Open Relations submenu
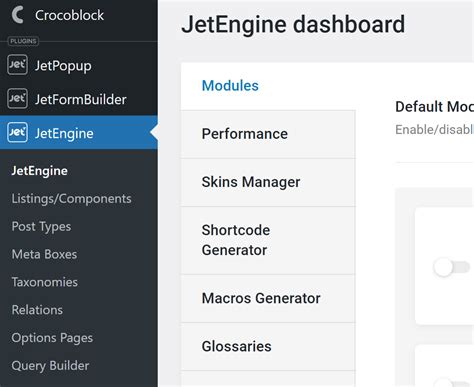The image size is (474, 387). click(37, 310)
